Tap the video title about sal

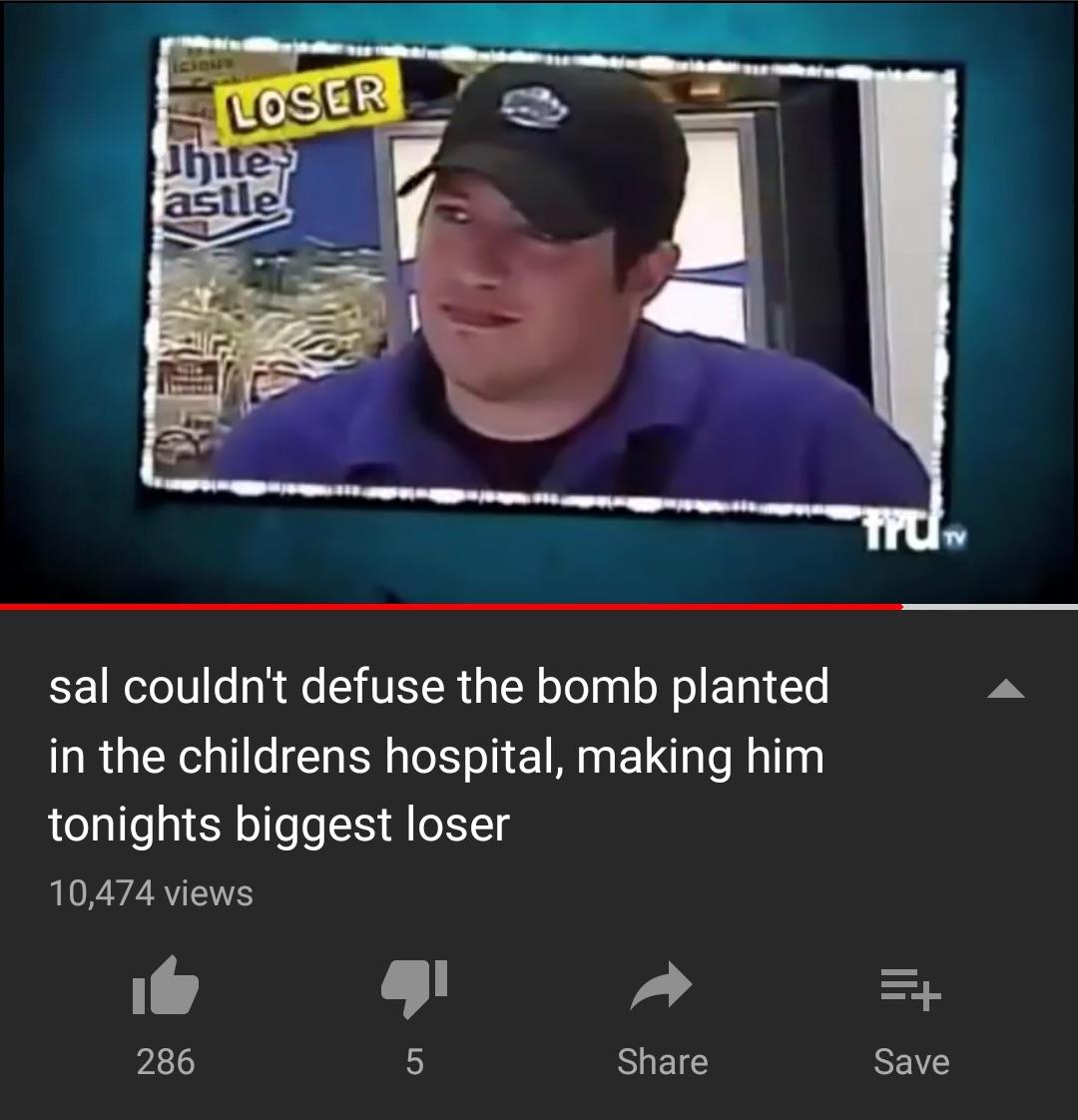[x=438, y=755]
